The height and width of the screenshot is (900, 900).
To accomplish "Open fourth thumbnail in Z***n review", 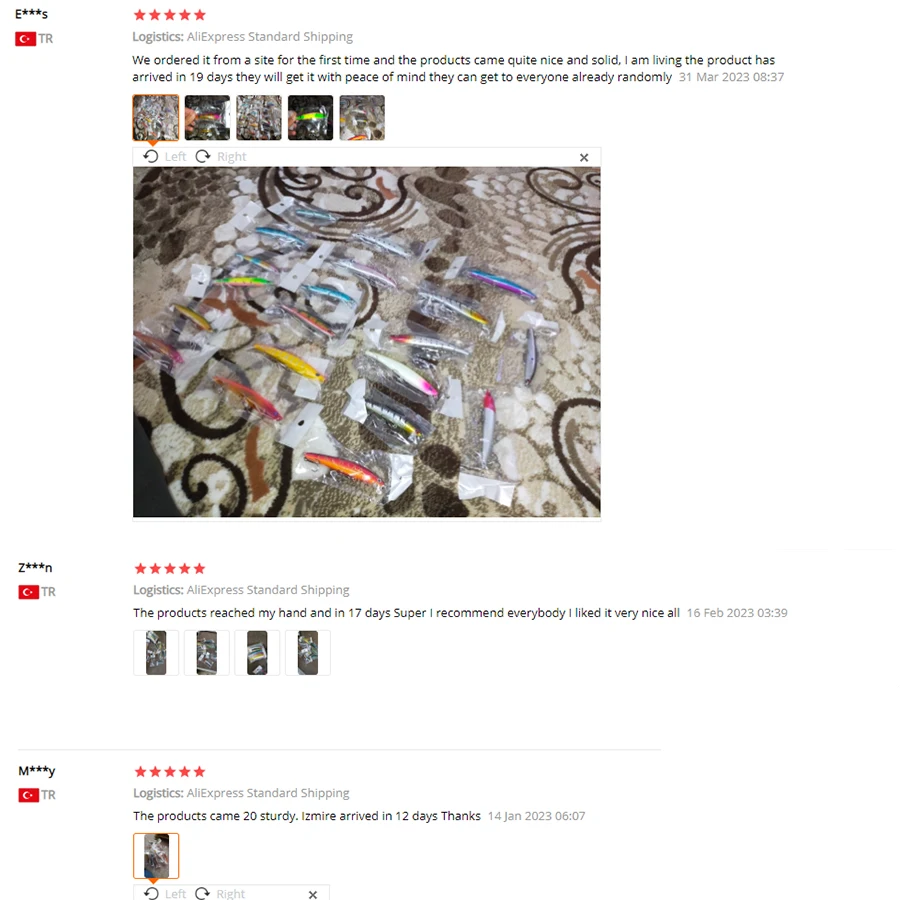I will 308,653.
